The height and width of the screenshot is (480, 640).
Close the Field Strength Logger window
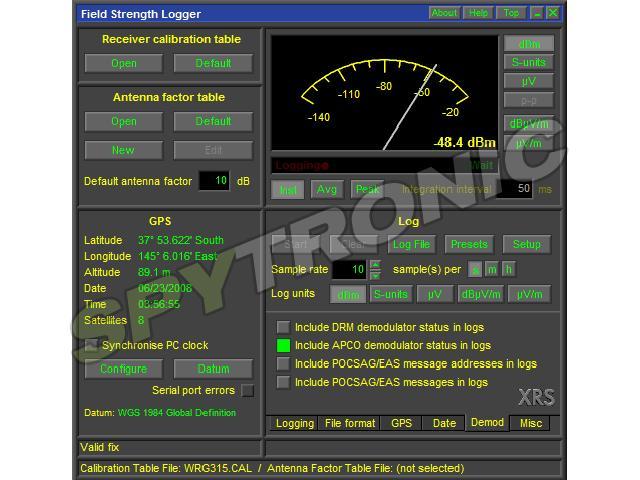tap(553, 13)
